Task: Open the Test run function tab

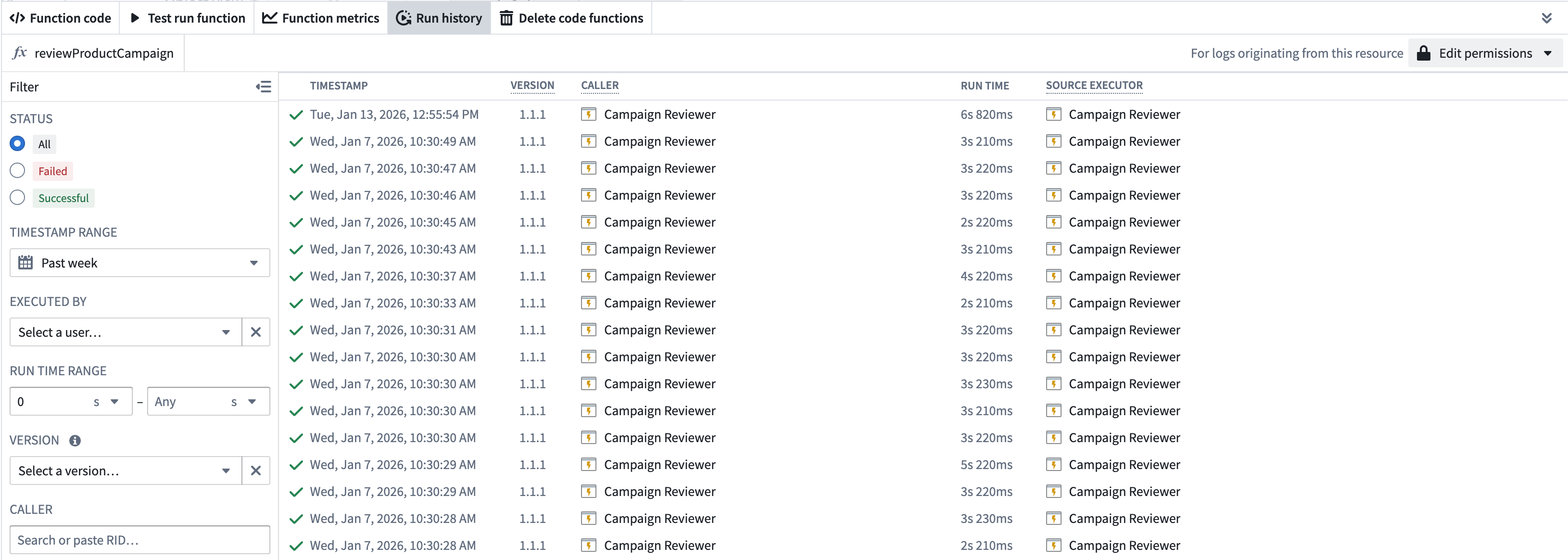Action: 188,18
